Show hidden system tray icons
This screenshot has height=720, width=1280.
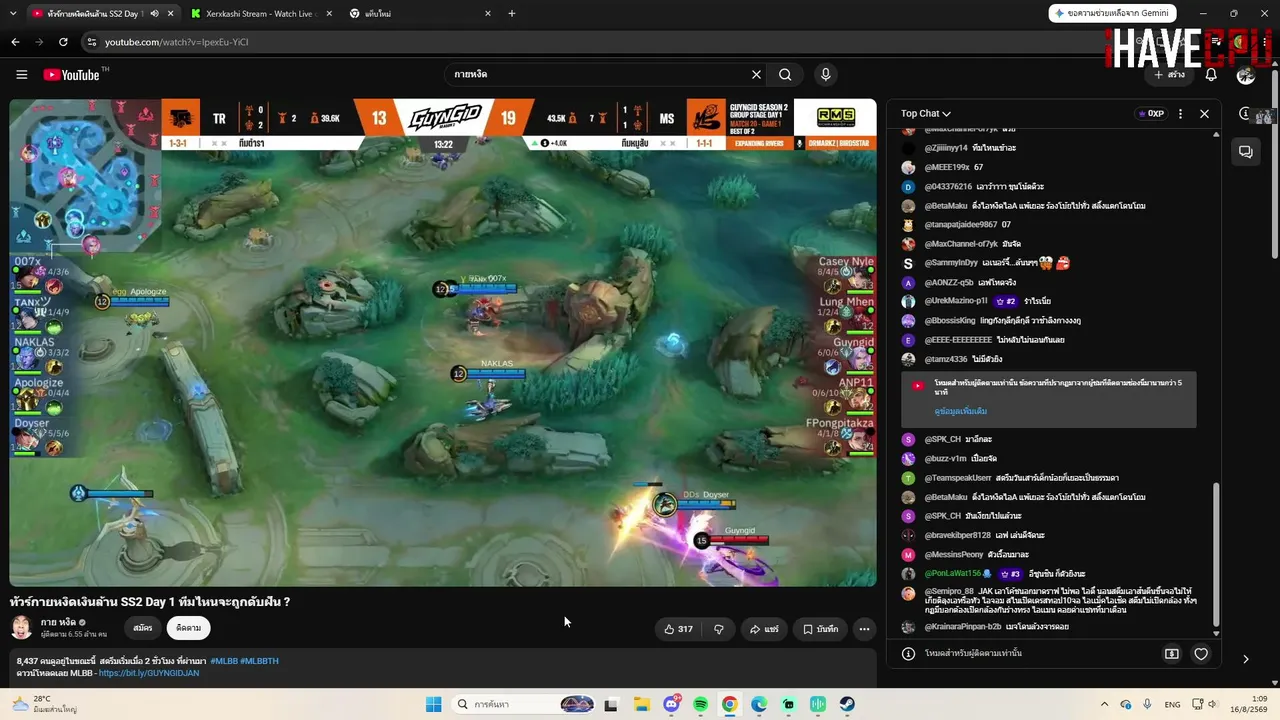tap(1106, 704)
